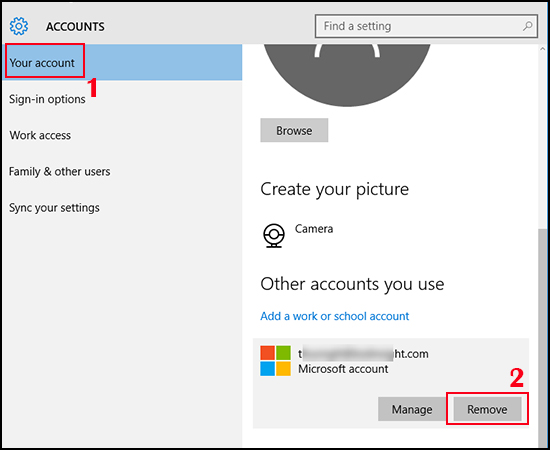550x450 pixels.
Task: Click the Microsoft account logo
Action: (275, 361)
